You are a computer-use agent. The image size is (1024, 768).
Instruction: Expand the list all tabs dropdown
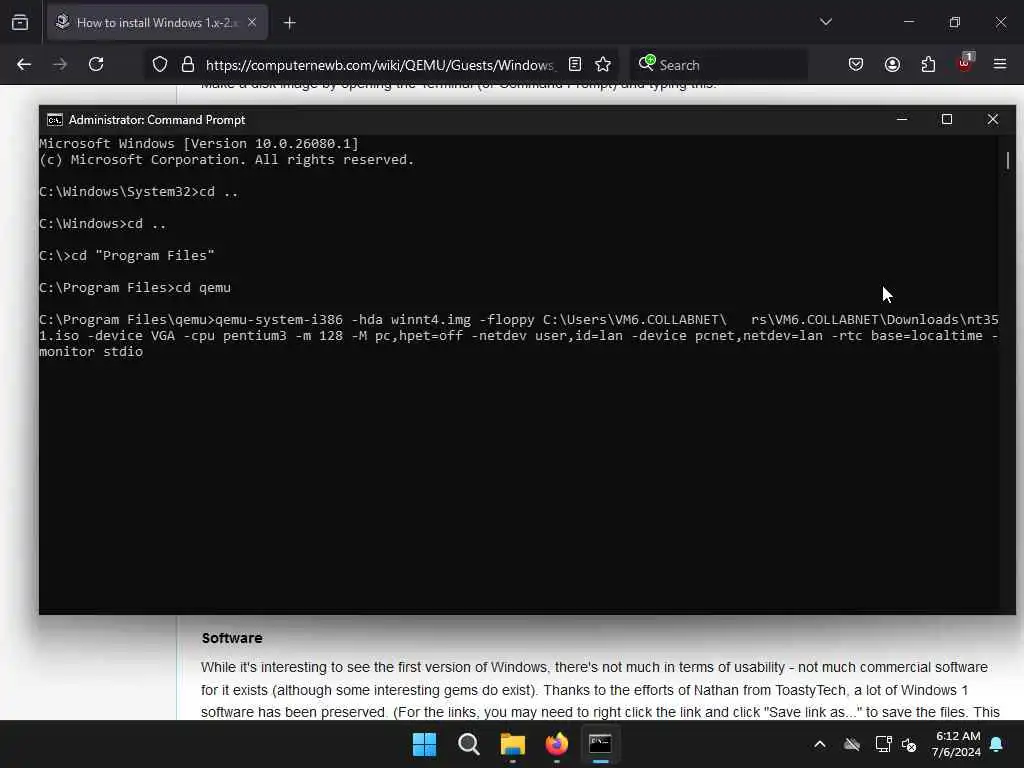click(825, 22)
